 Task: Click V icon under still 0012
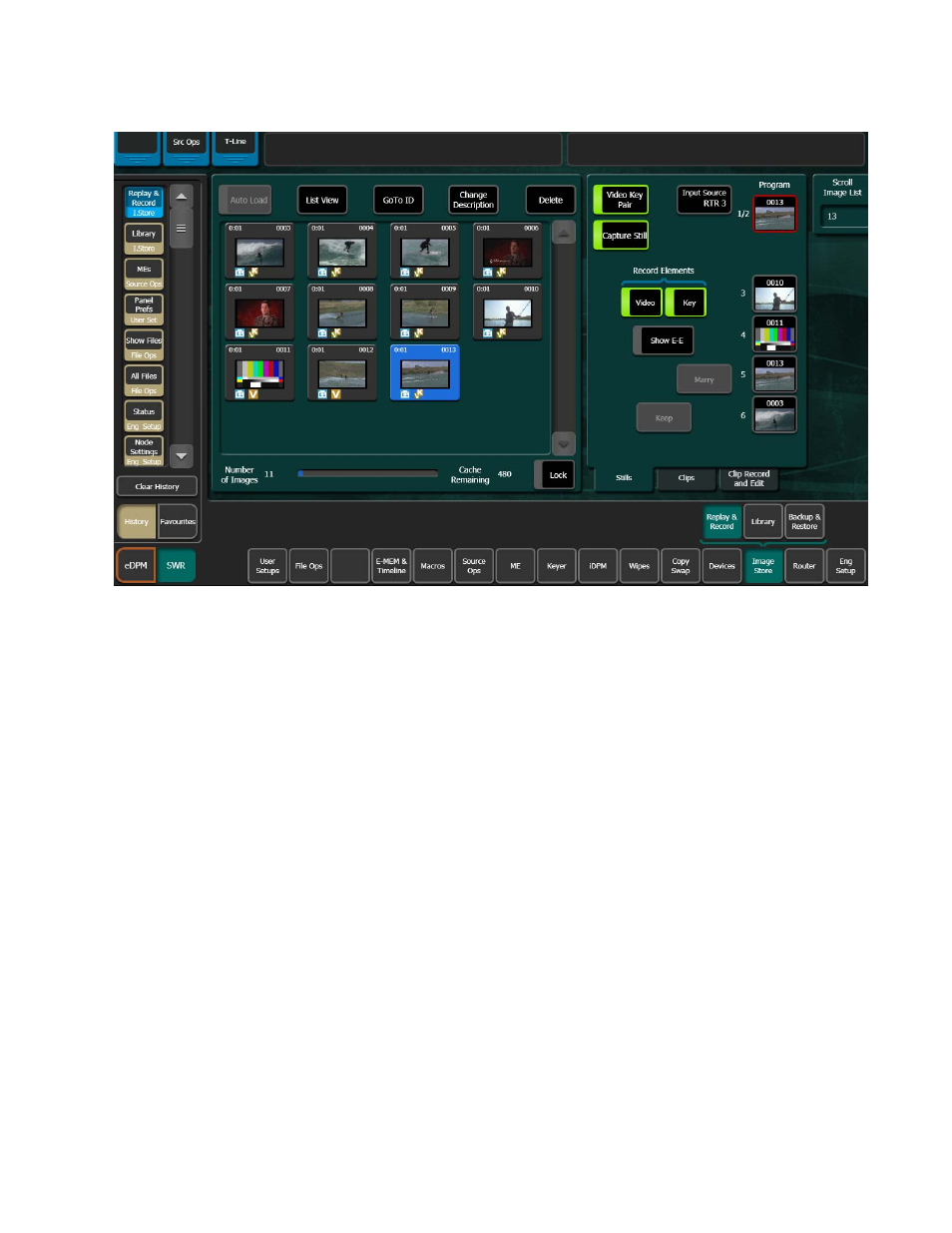335,394
